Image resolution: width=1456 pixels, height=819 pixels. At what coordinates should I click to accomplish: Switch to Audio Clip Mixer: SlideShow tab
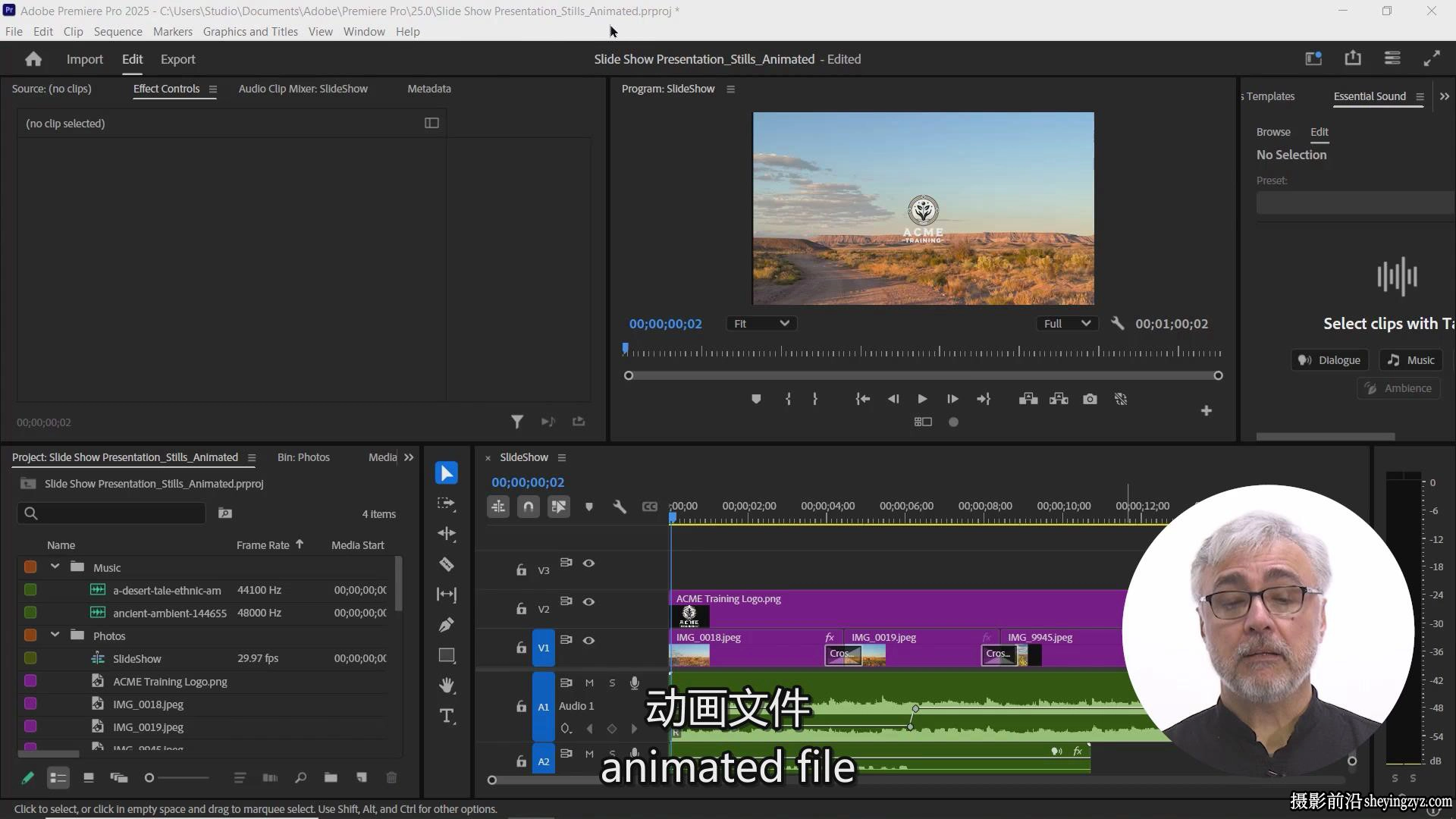(303, 89)
